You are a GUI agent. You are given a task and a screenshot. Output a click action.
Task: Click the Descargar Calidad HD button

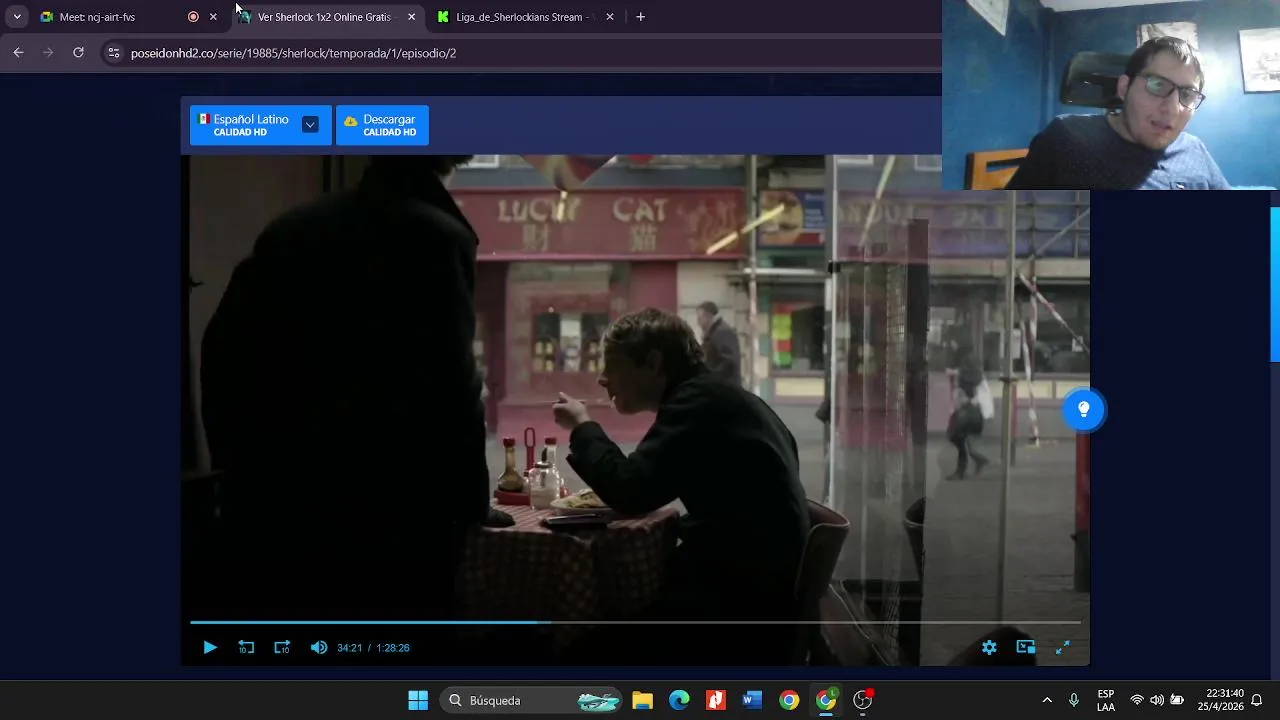pyautogui.click(x=382, y=125)
